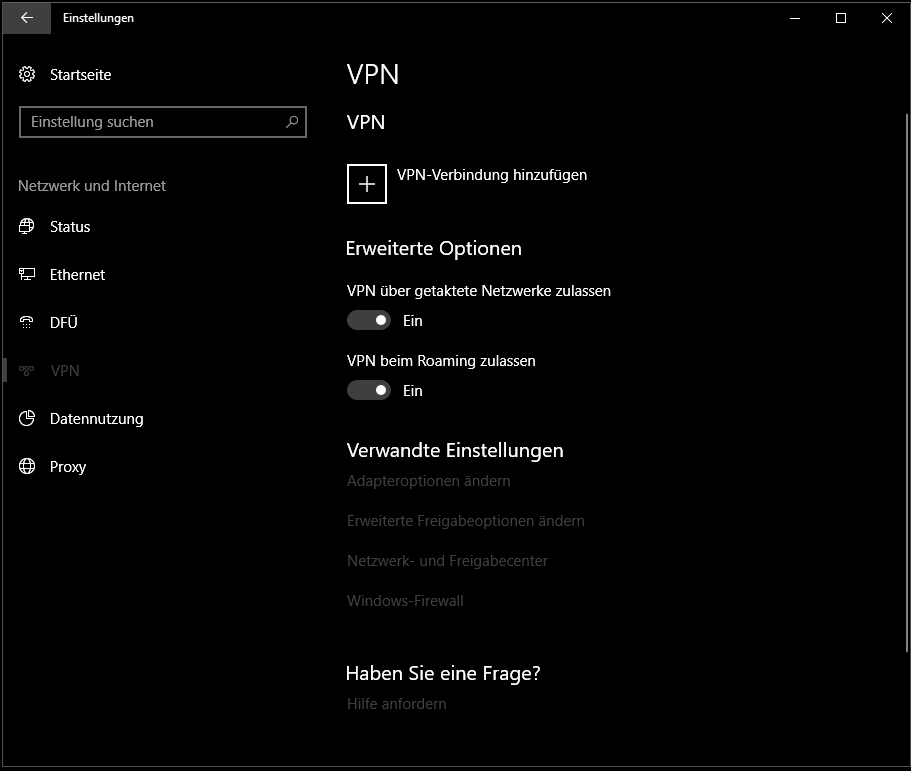Toggle VPN über getaktete Netzwerke zulassen
Viewport: 911px width, 771px height.
pos(369,321)
